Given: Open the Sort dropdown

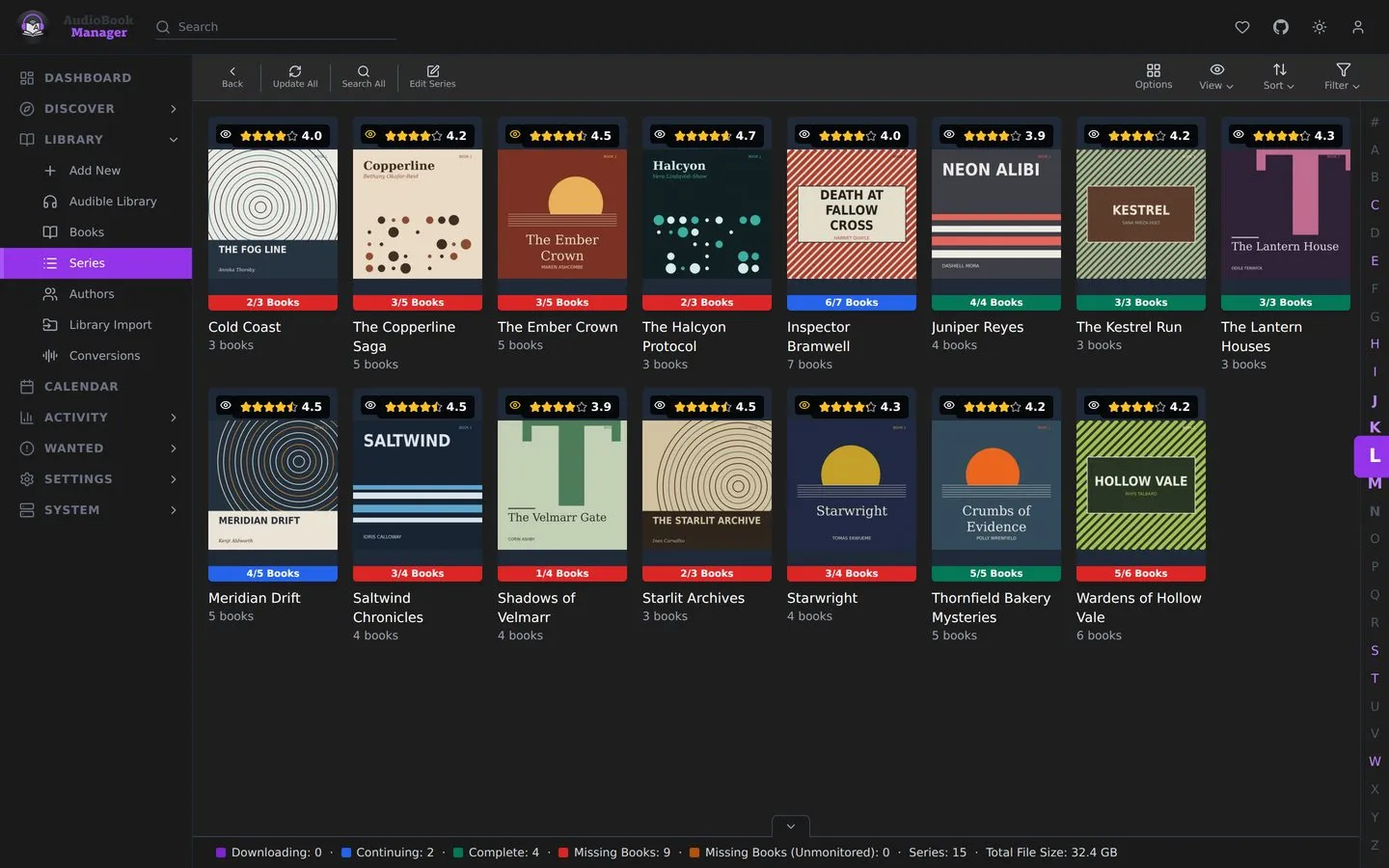Looking at the screenshot, I should click(1279, 76).
